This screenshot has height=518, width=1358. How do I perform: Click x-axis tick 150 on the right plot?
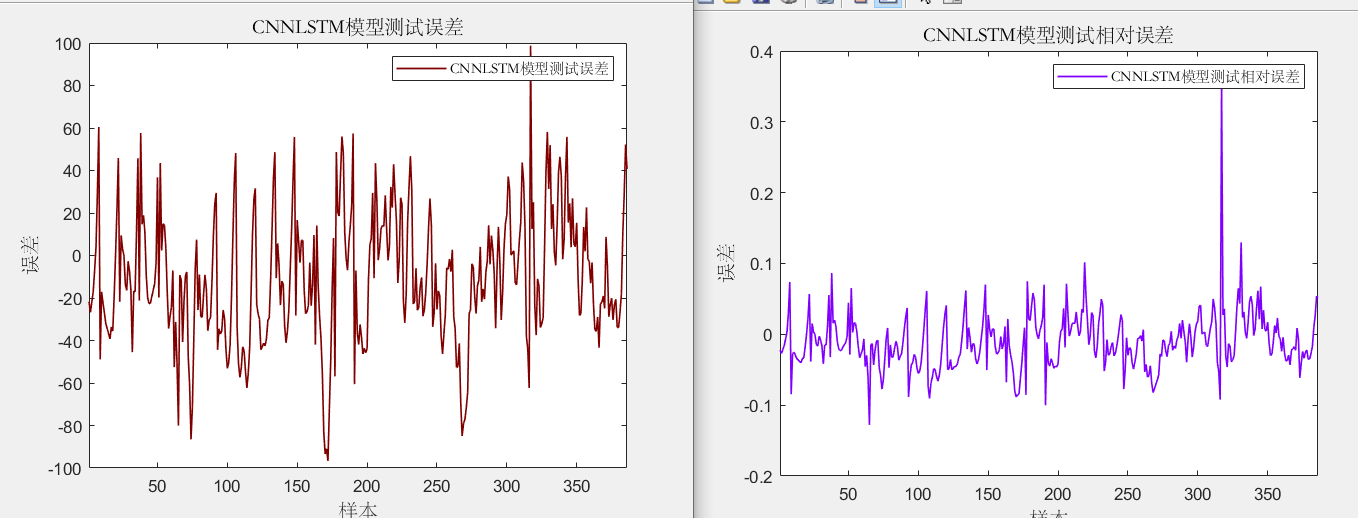click(x=988, y=494)
